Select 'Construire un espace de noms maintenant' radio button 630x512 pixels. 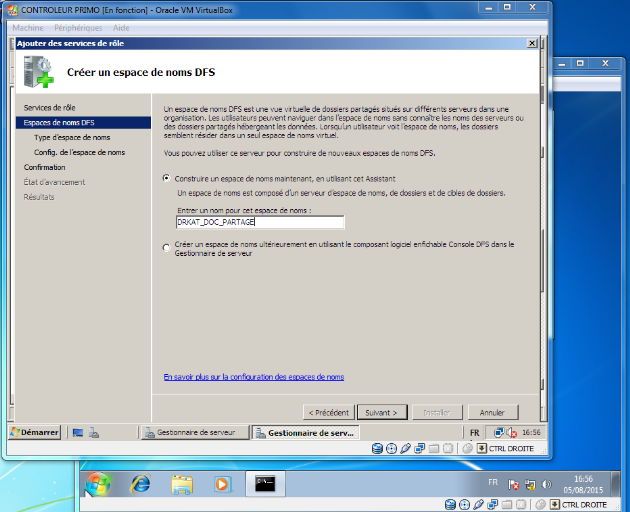click(166, 178)
